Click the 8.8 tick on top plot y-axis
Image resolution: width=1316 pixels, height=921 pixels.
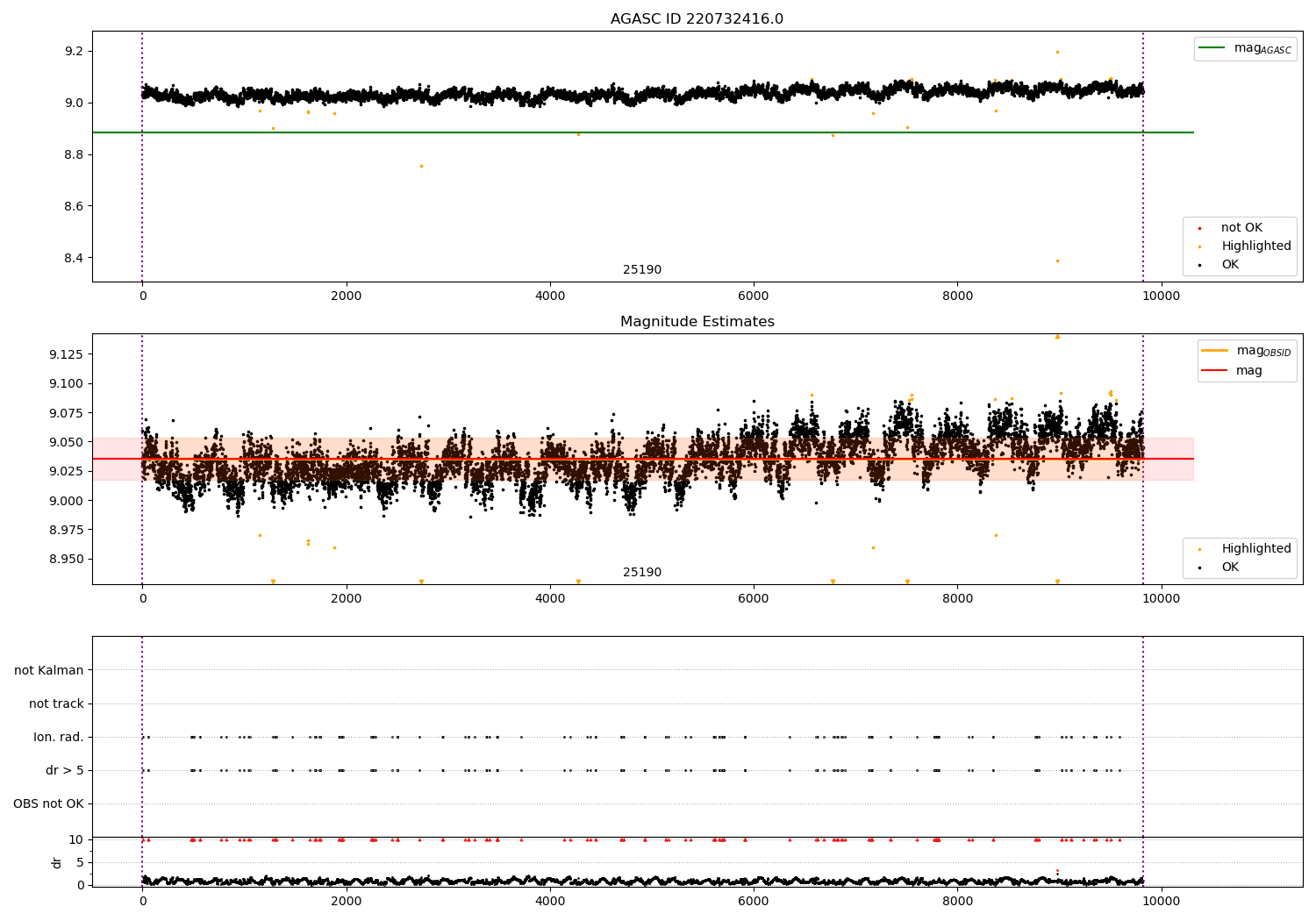click(74, 155)
